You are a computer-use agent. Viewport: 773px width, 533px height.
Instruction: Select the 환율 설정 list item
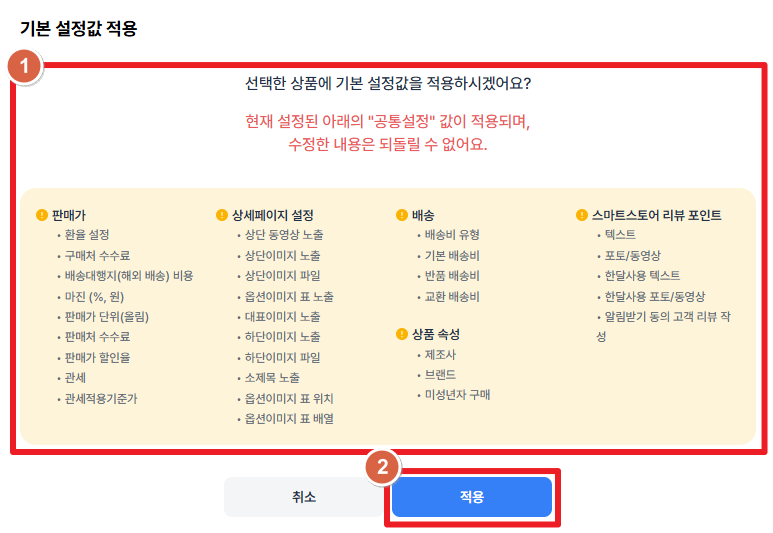[x=87, y=235]
